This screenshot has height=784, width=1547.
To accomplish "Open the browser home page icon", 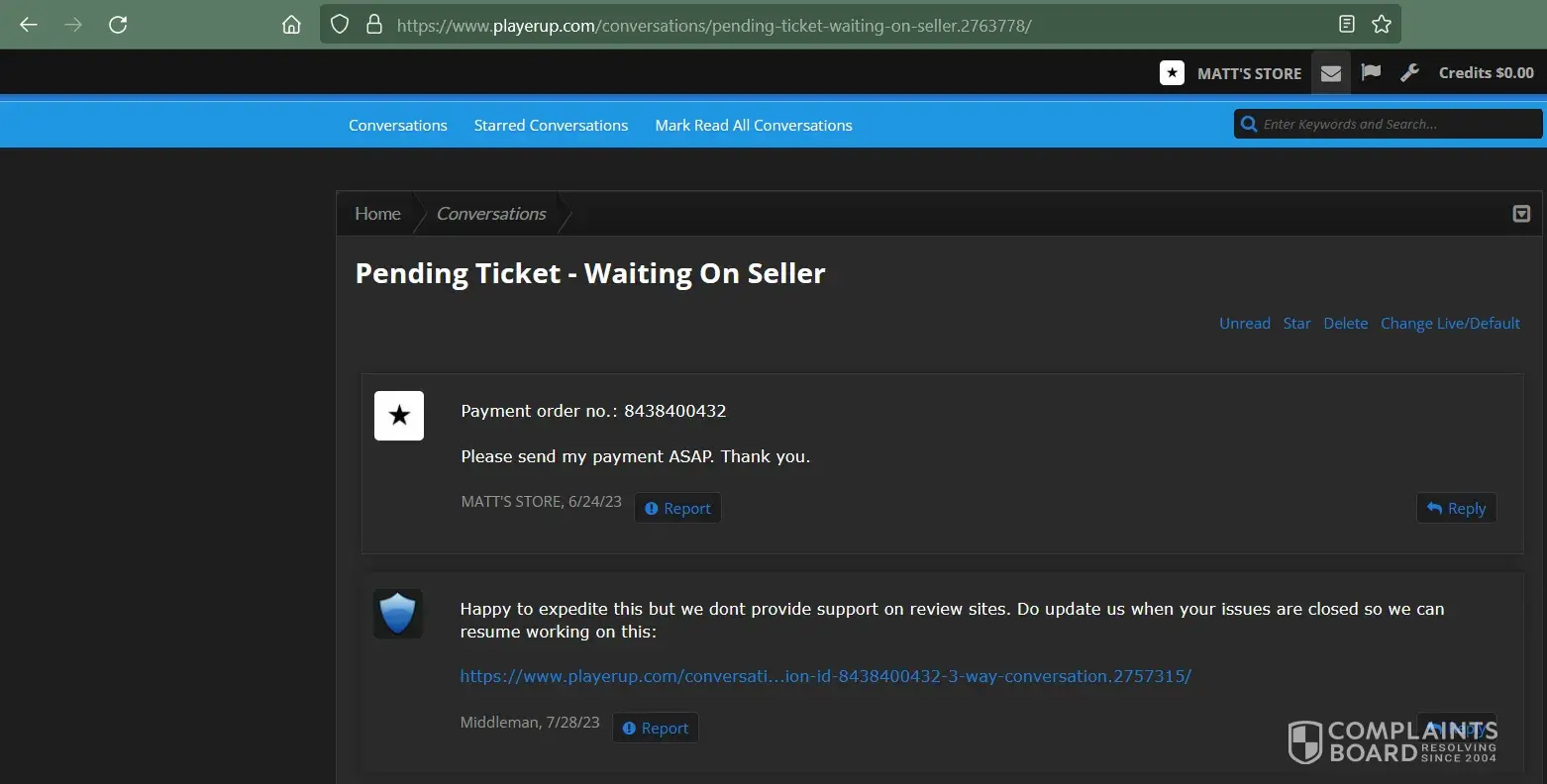I will [291, 25].
